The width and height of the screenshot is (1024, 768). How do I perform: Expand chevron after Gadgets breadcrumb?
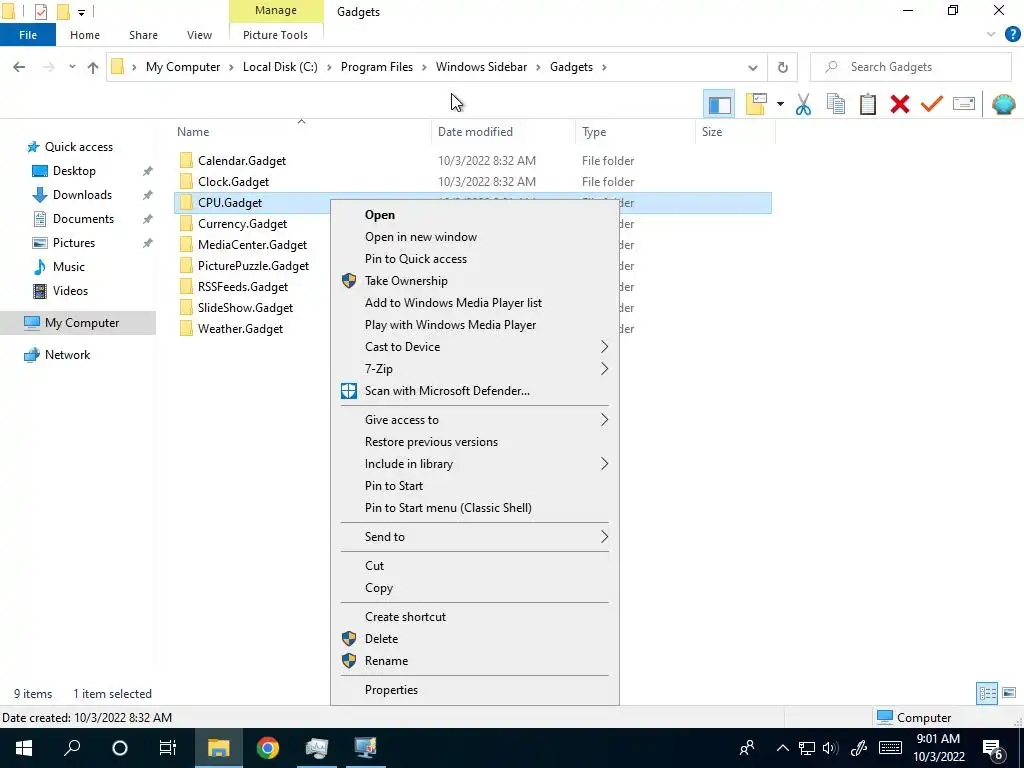click(x=604, y=67)
